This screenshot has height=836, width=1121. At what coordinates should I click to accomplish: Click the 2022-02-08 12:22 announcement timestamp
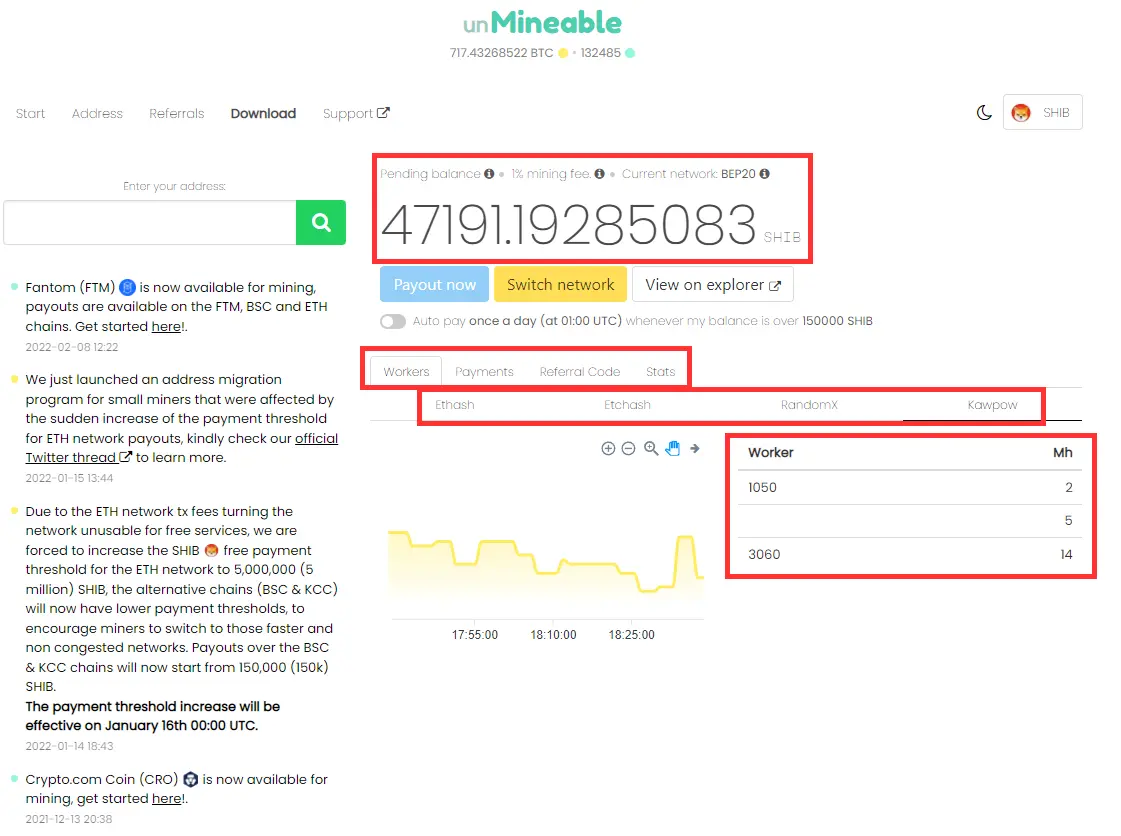[x=71, y=348]
